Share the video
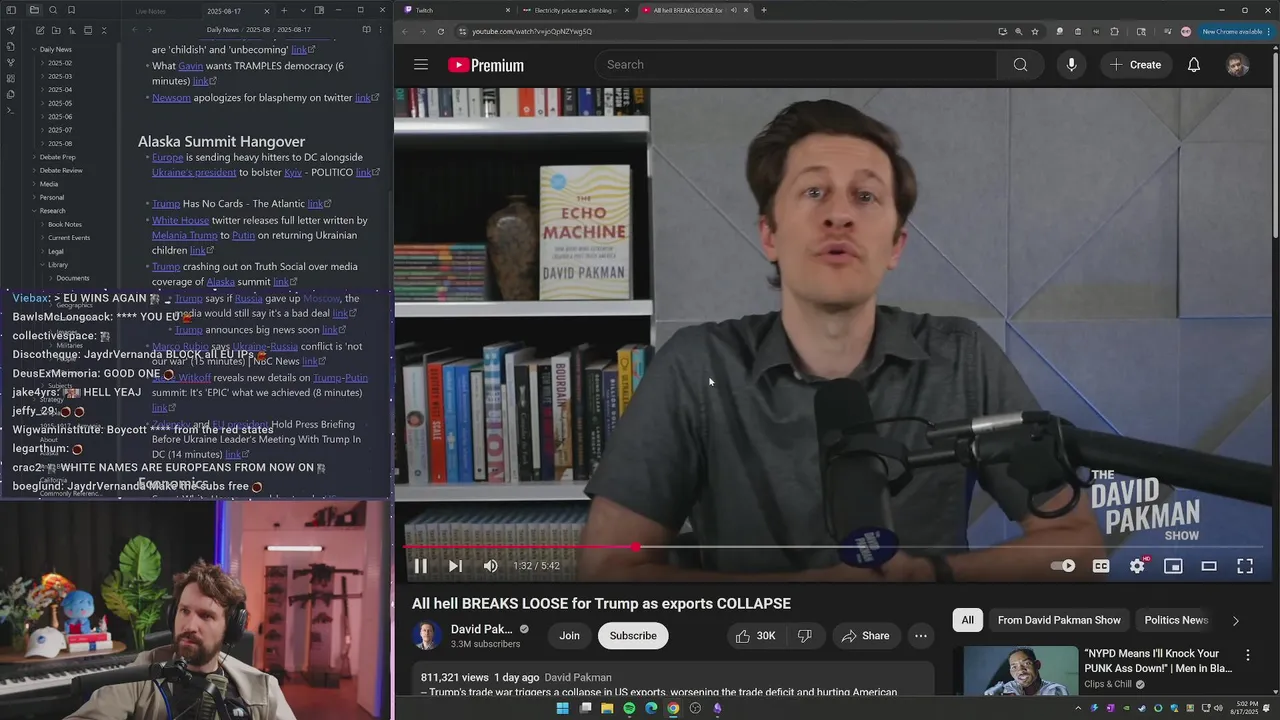The image size is (1280, 720). click(865, 636)
